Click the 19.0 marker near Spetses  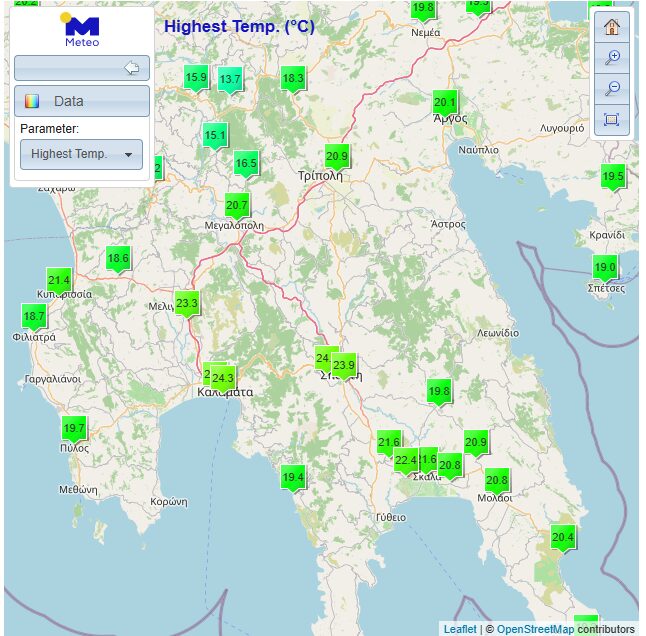(605, 268)
